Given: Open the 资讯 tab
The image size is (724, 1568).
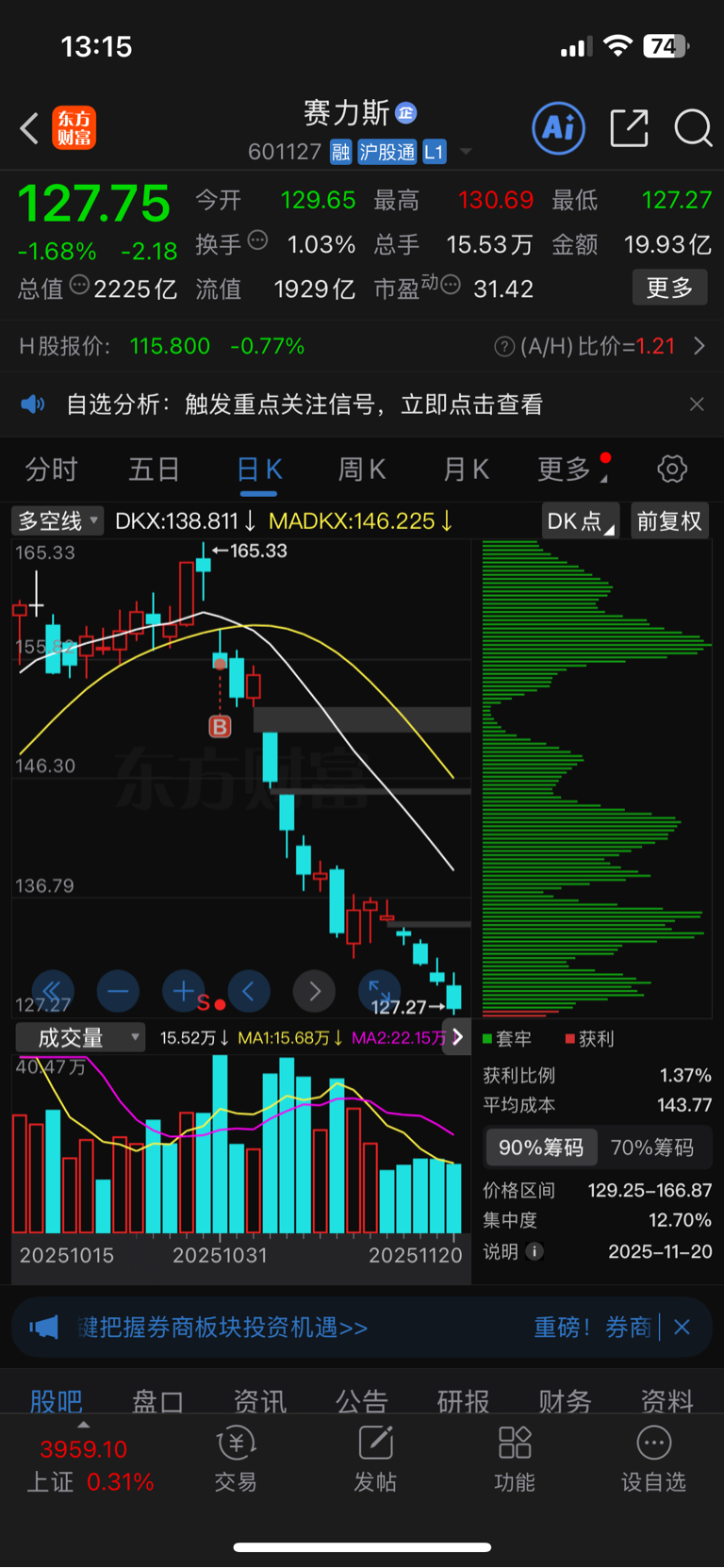Looking at the screenshot, I should [x=259, y=1401].
